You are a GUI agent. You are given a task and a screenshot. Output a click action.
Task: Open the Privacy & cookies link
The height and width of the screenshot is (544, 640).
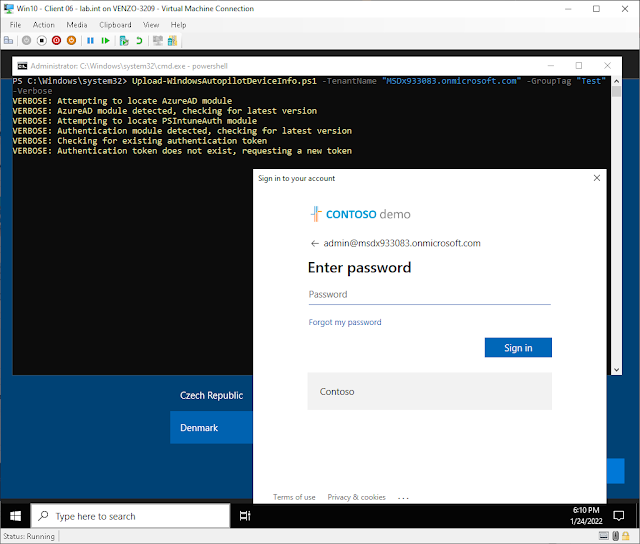[x=356, y=497]
